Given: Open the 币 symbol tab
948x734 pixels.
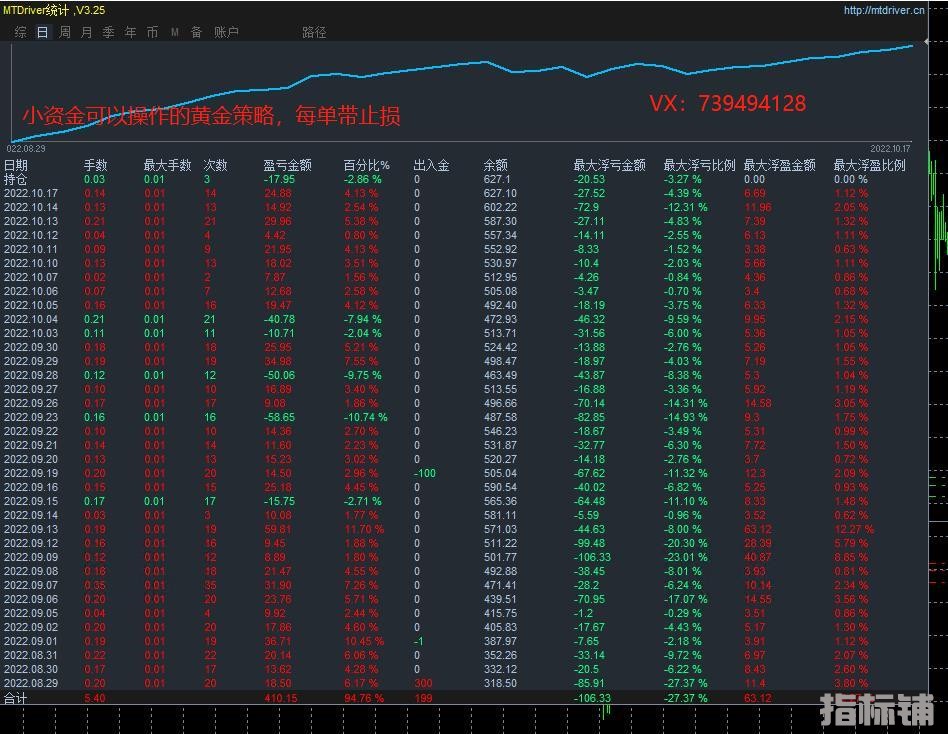Looking at the screenshot, I should pos(152,32).
